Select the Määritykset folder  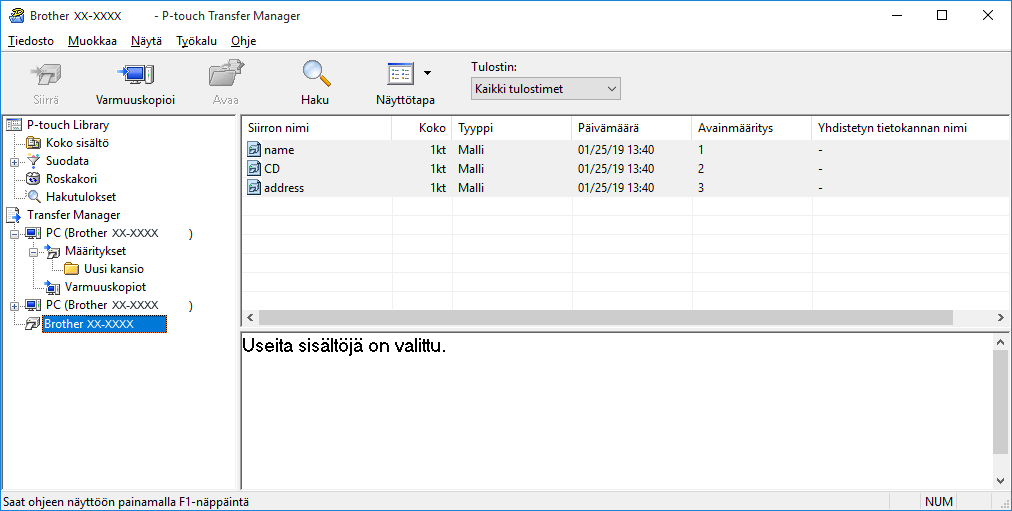pyautogui.click(x=96, y=252)
